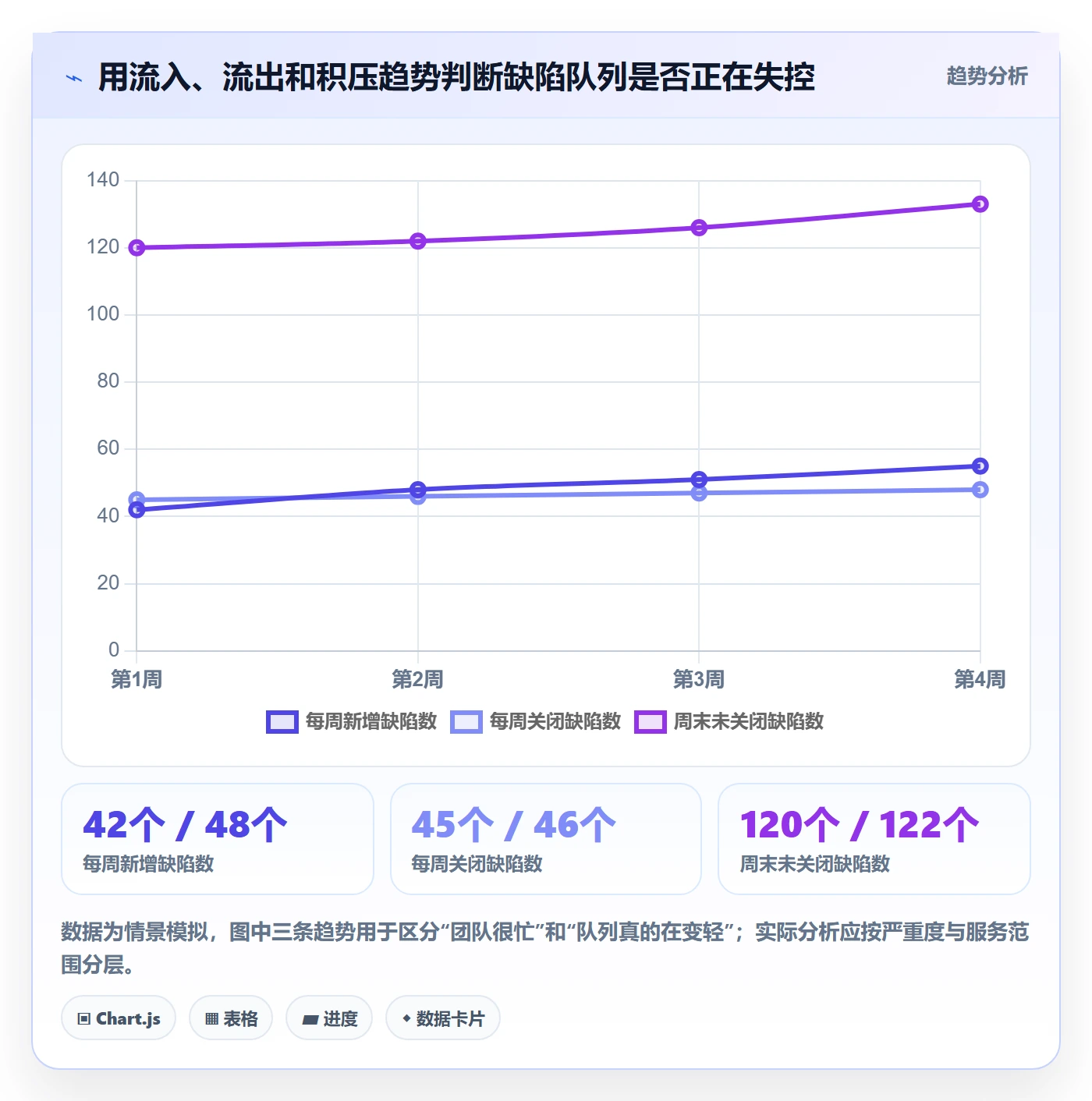
Task: Open the 120个 / 122个 backlog card
Action: coord(874,839)
